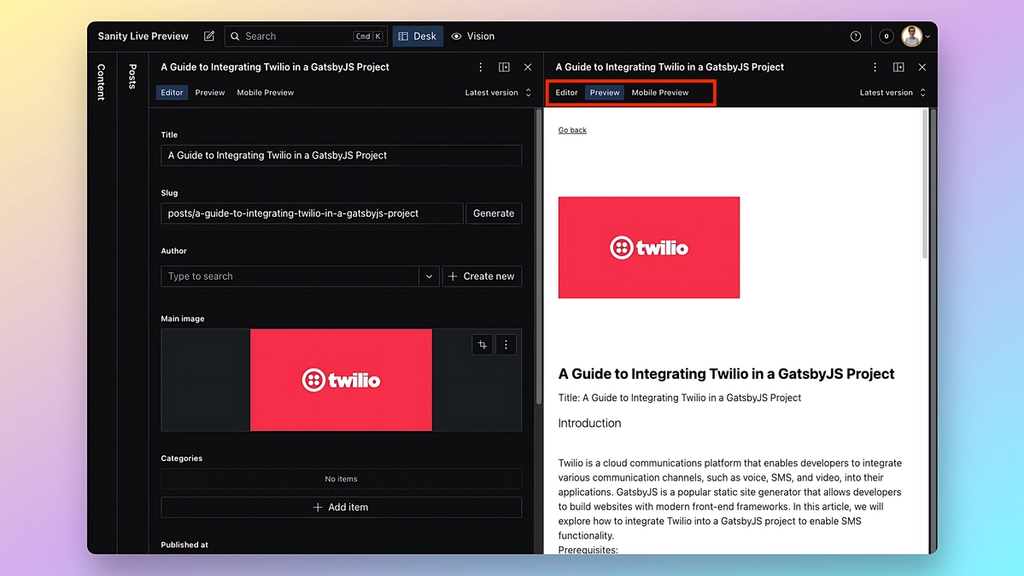Open the Desk tool
Image resolution: width=1024 pixels, height=576 pixels.
tap(417, 36)
